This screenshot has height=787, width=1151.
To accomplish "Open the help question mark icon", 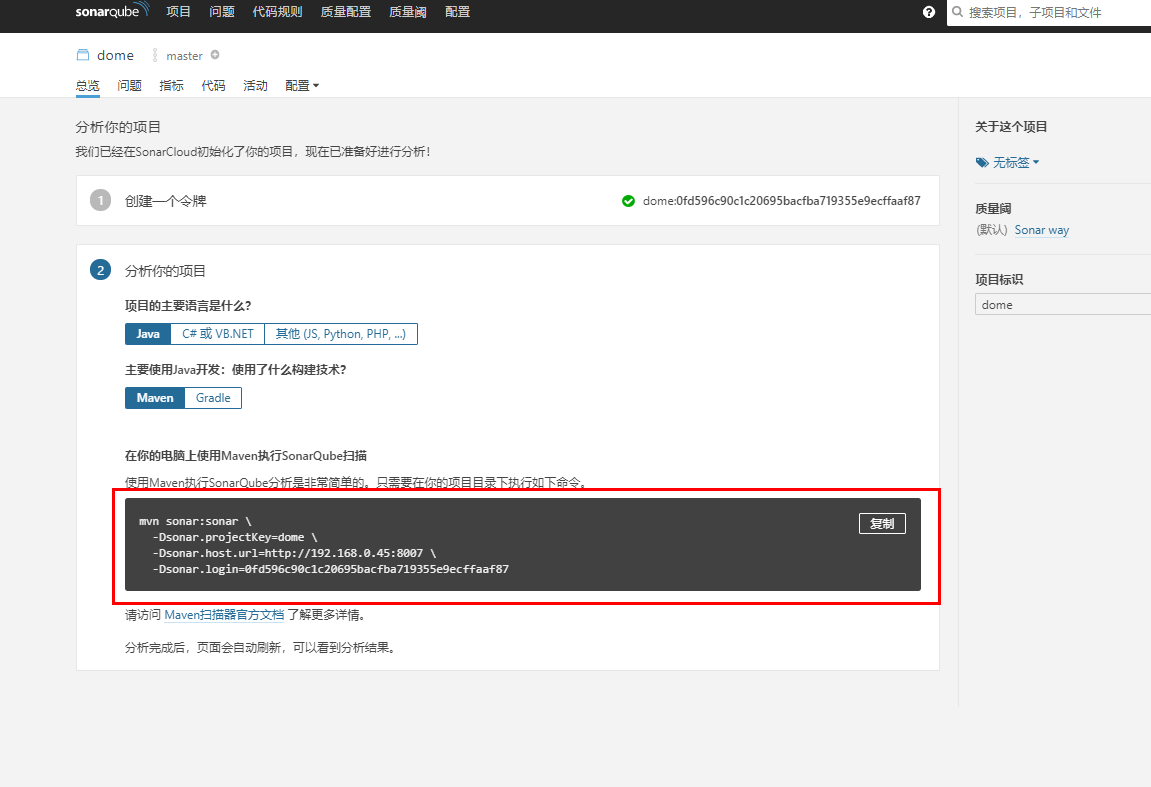I will click(x=929, y=12).
